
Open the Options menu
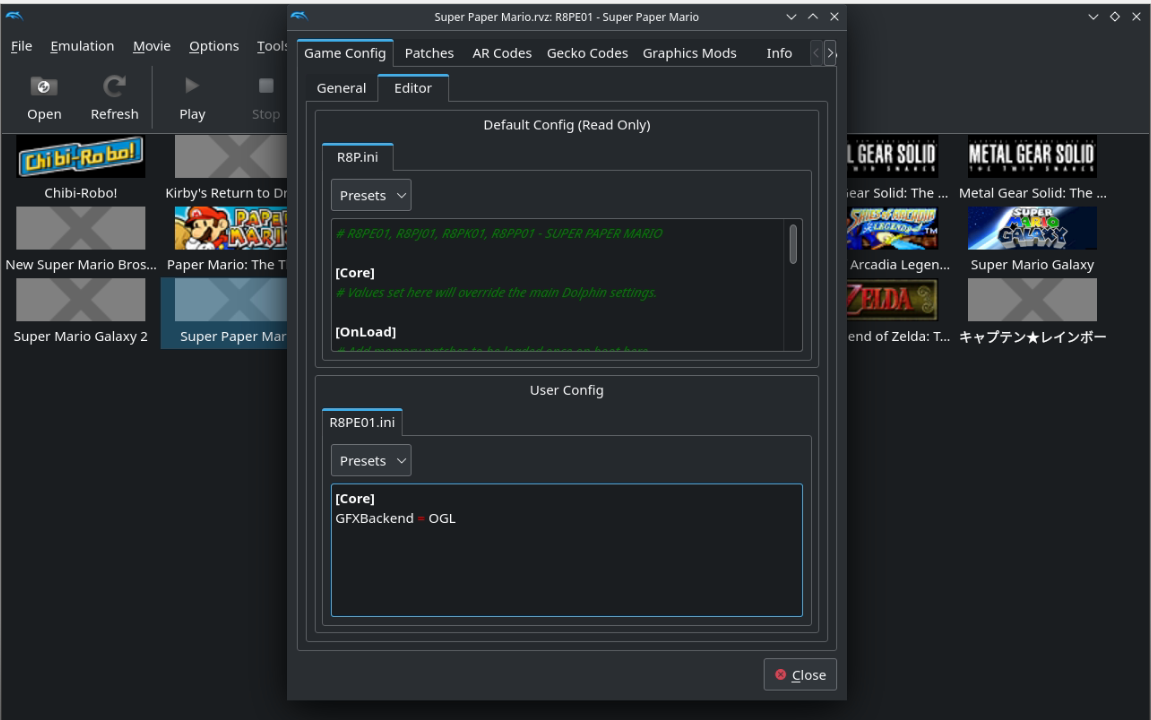214,46
